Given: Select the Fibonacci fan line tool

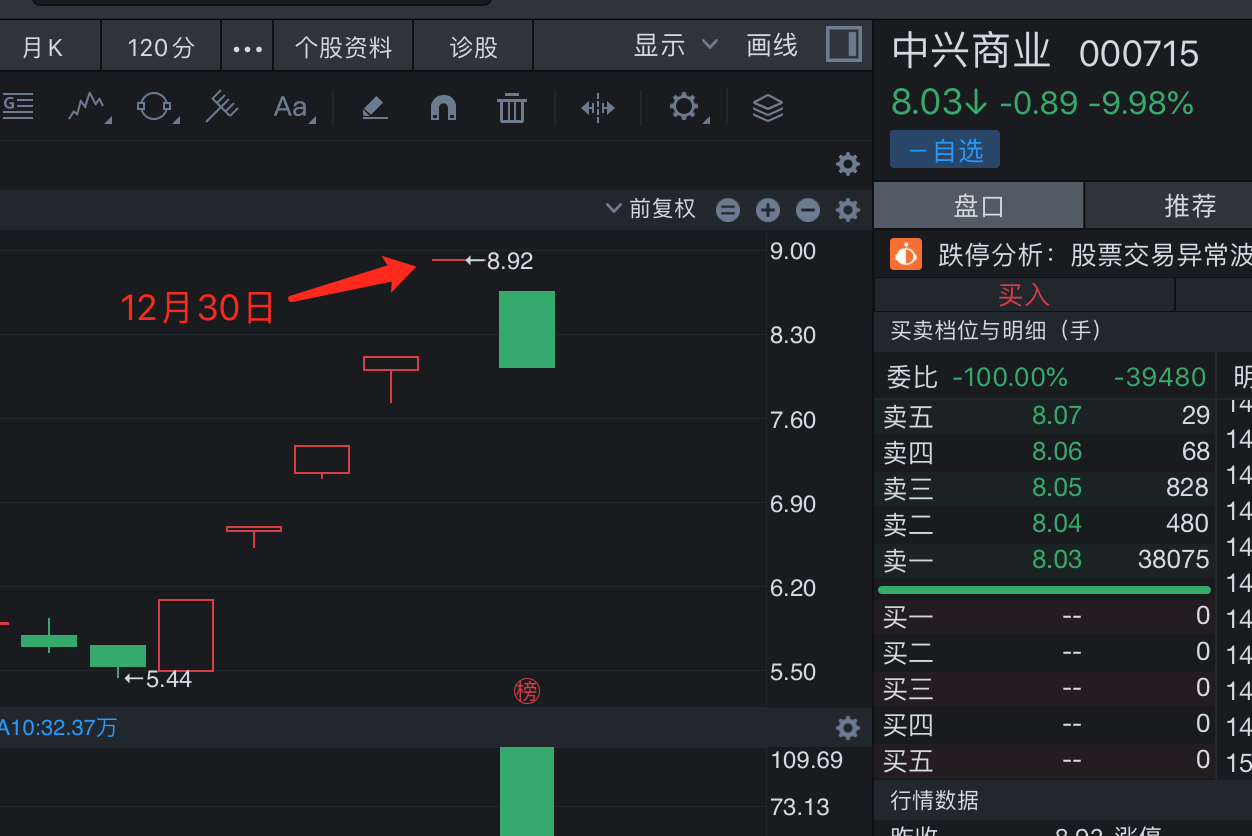Looking at the screenshot, I should pyautogui.click(x=220, y=106).
